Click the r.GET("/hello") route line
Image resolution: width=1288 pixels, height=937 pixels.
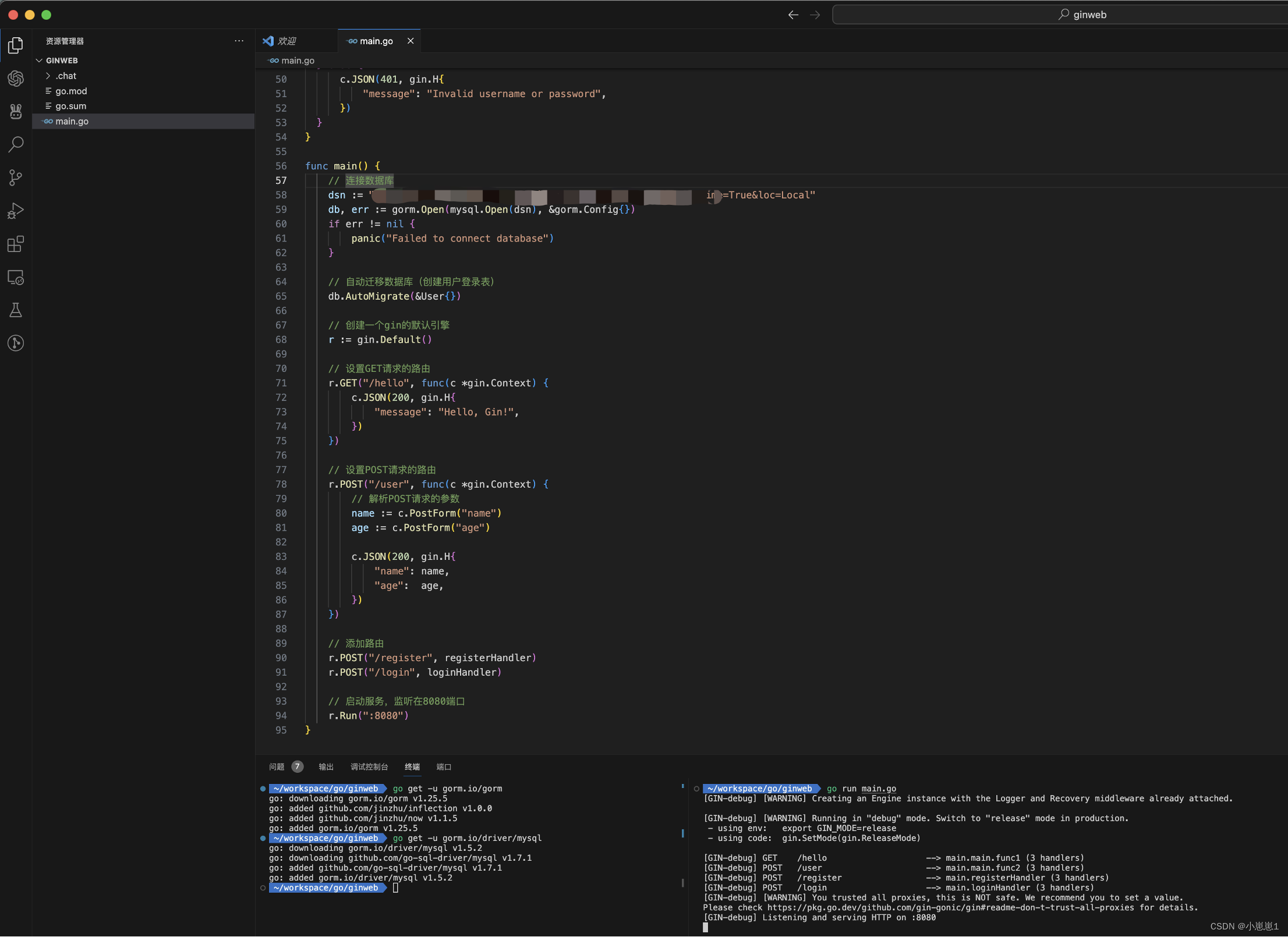438,383
